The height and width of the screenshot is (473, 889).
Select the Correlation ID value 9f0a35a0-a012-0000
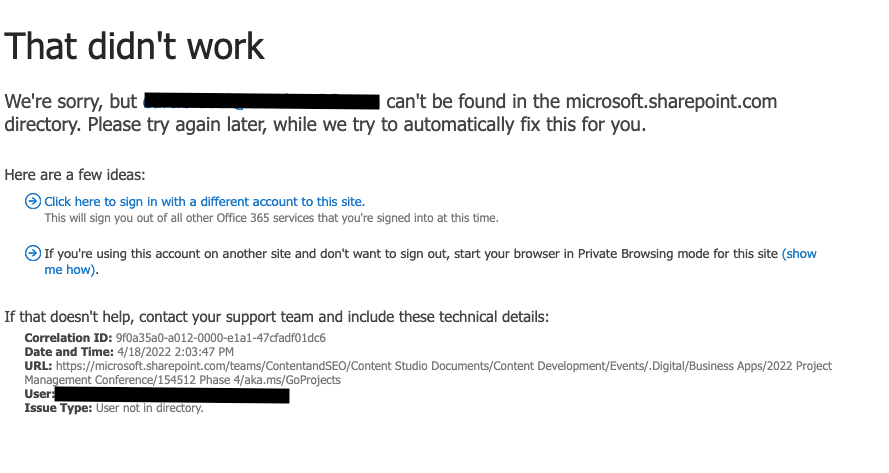click(221, 338)
